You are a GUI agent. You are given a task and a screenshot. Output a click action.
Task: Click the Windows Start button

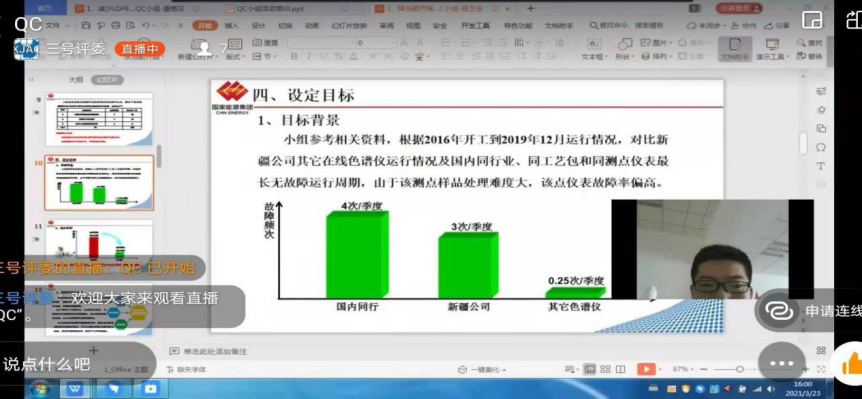tap(40, 389)
